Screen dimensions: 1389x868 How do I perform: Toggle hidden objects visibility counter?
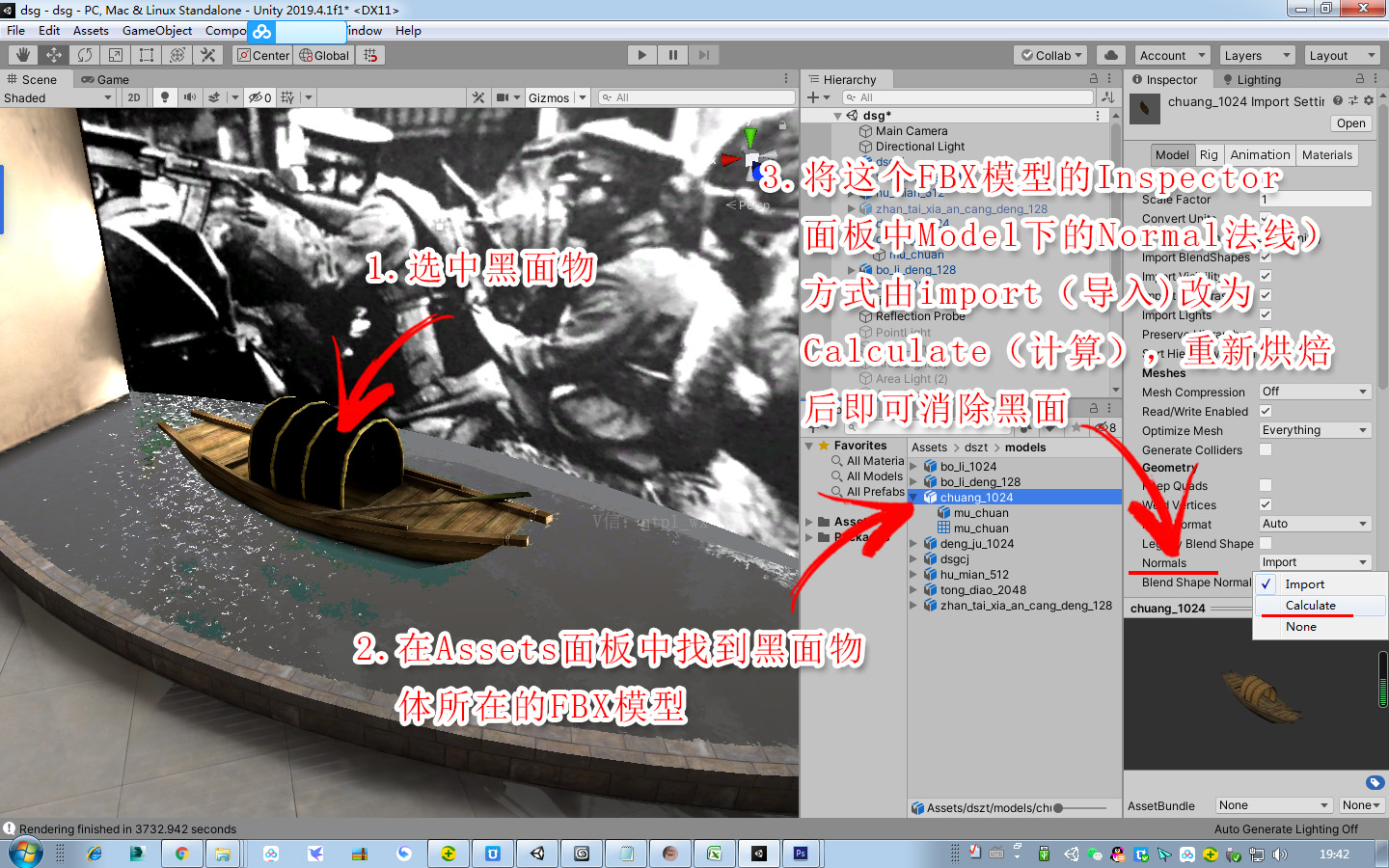259,97
